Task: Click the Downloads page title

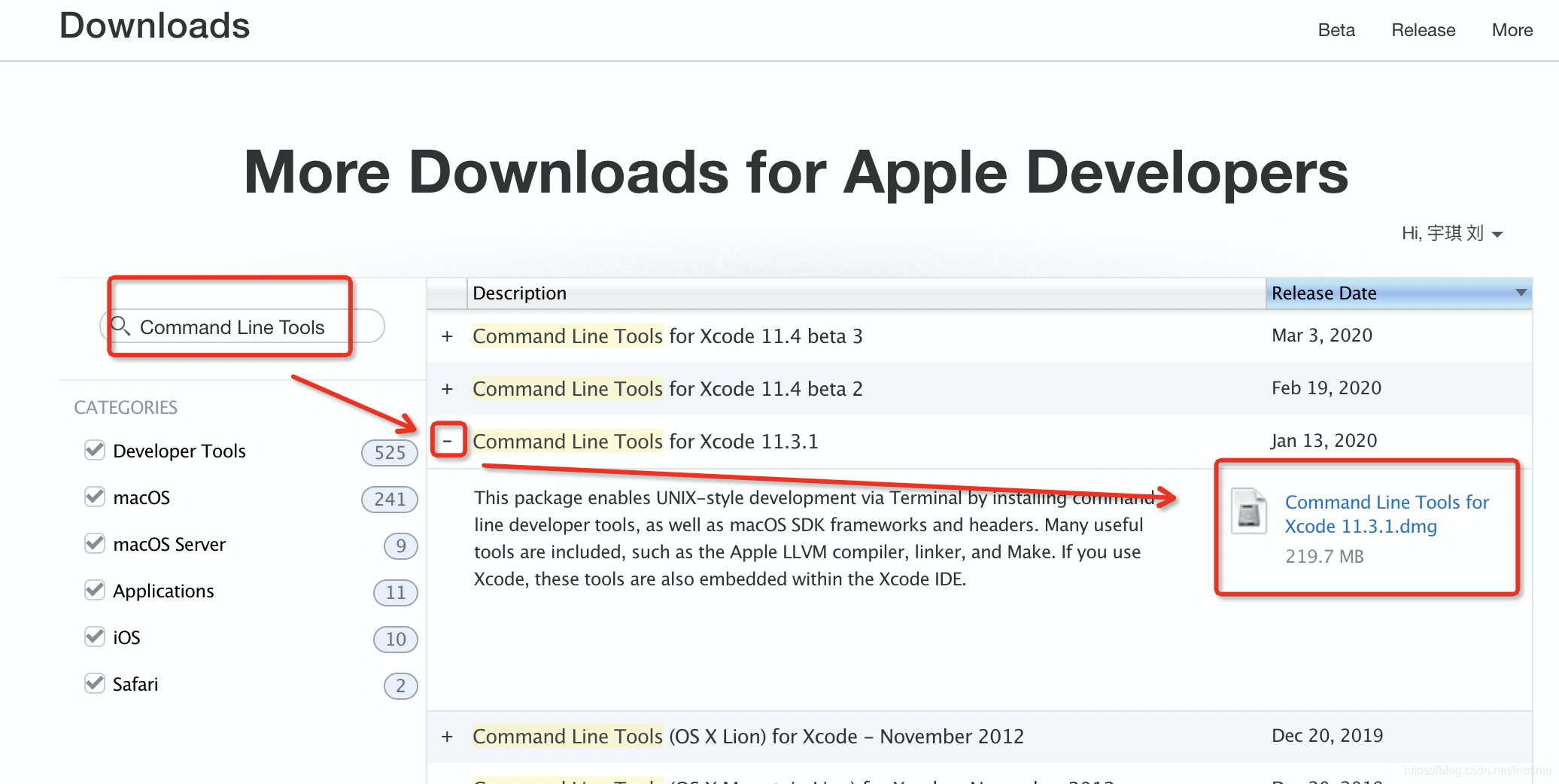Action: tap(154, 26)
